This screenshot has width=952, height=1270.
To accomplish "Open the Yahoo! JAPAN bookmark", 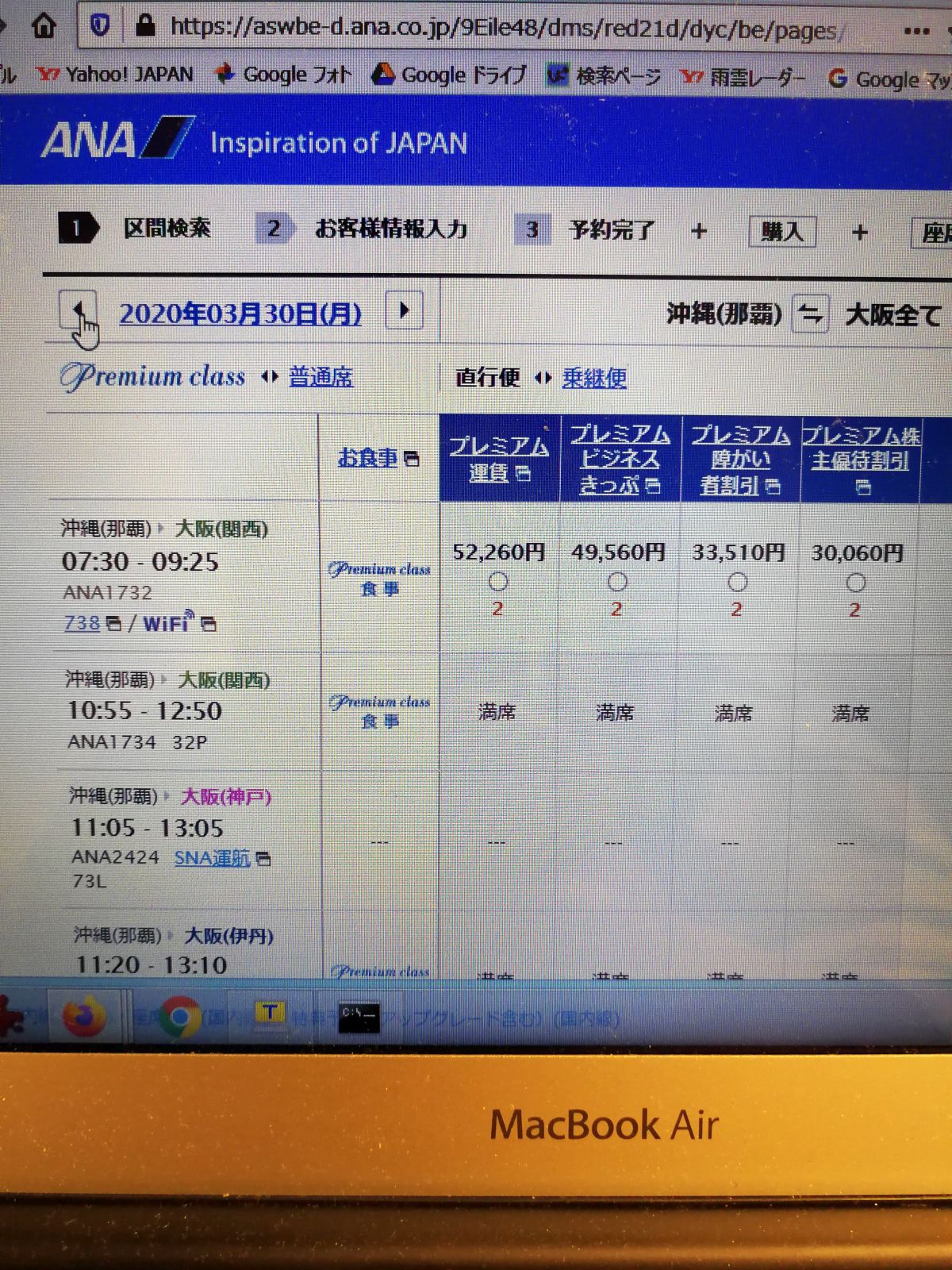I will [x=115, y=74].
